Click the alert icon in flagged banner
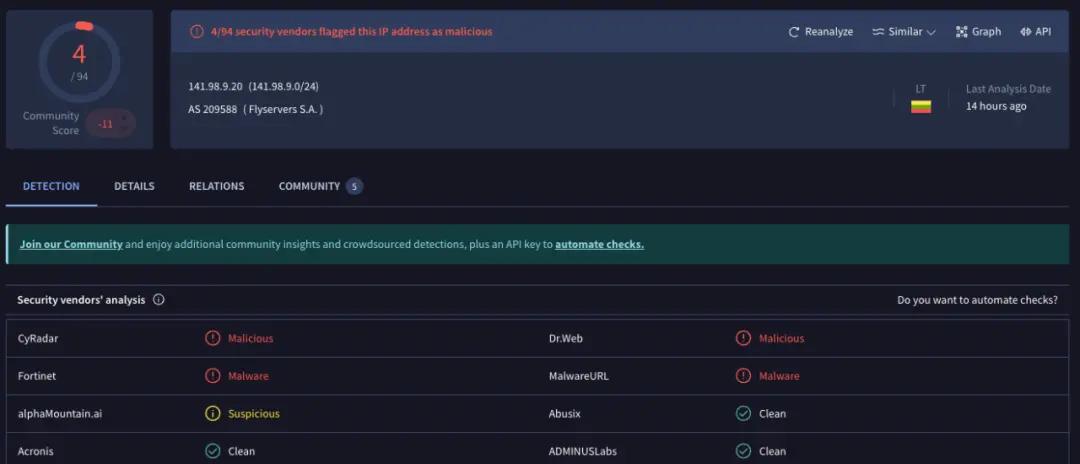Screen dimensions: 1080x464 (x=197, y=32)
